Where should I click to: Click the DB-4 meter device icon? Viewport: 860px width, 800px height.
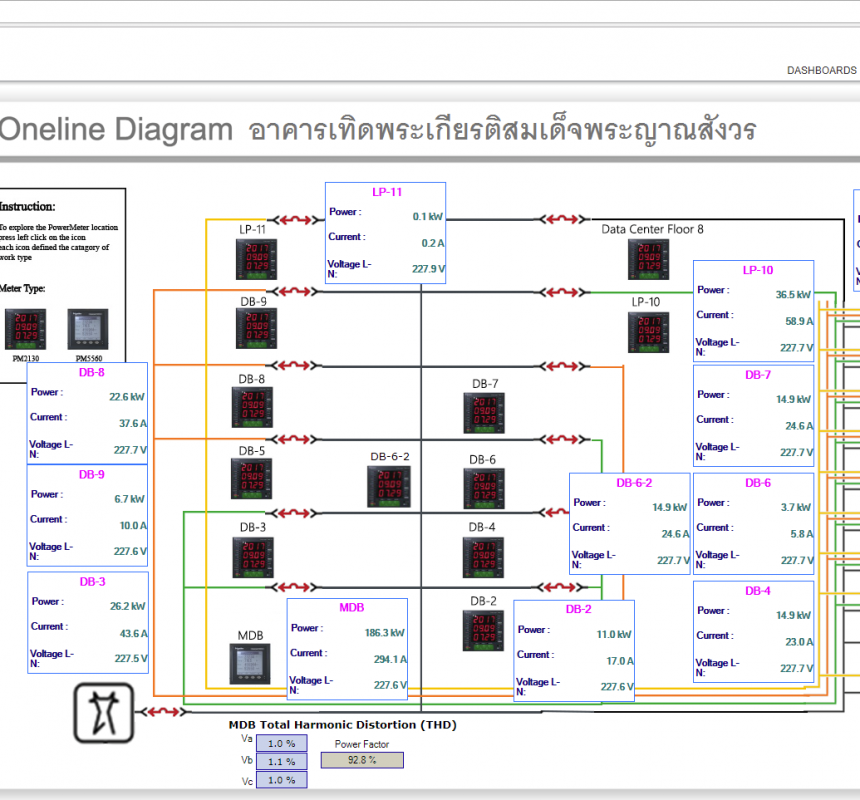[x=484, y=558]
